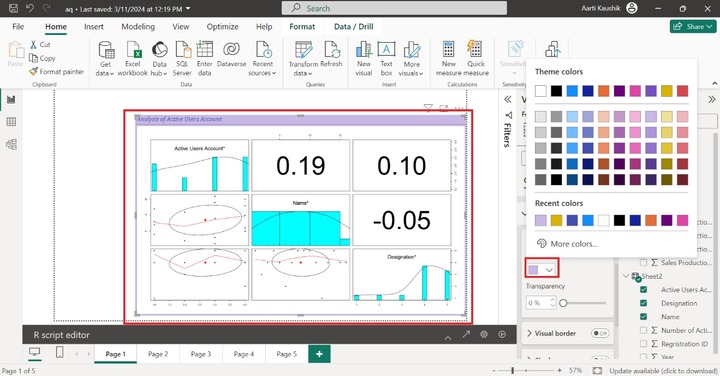Import an Excel workbook

point(133,58)
